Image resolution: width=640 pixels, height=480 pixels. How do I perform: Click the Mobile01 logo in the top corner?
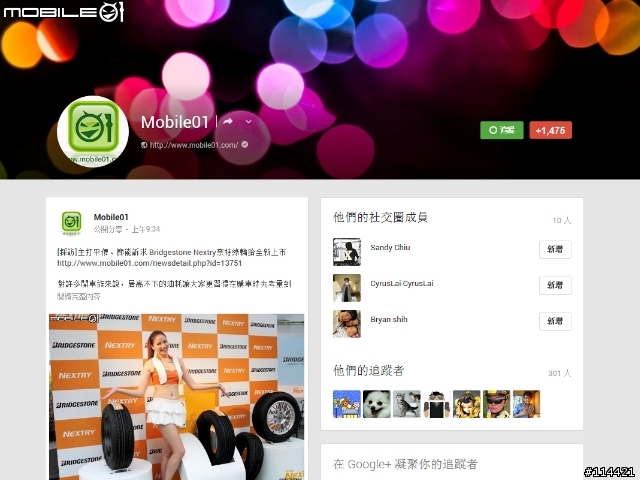click(63, 11)
